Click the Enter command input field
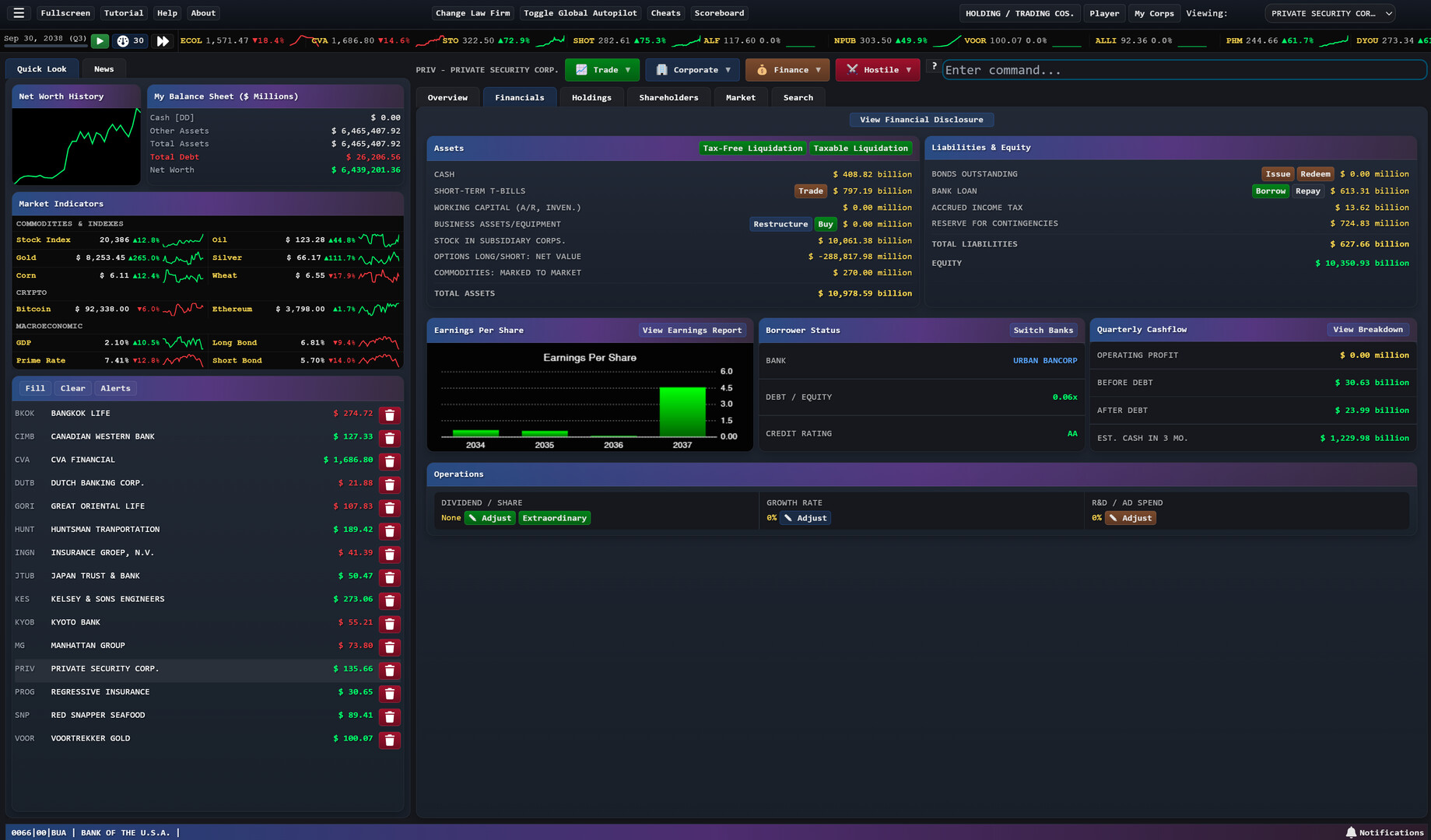 point(1183,70)
